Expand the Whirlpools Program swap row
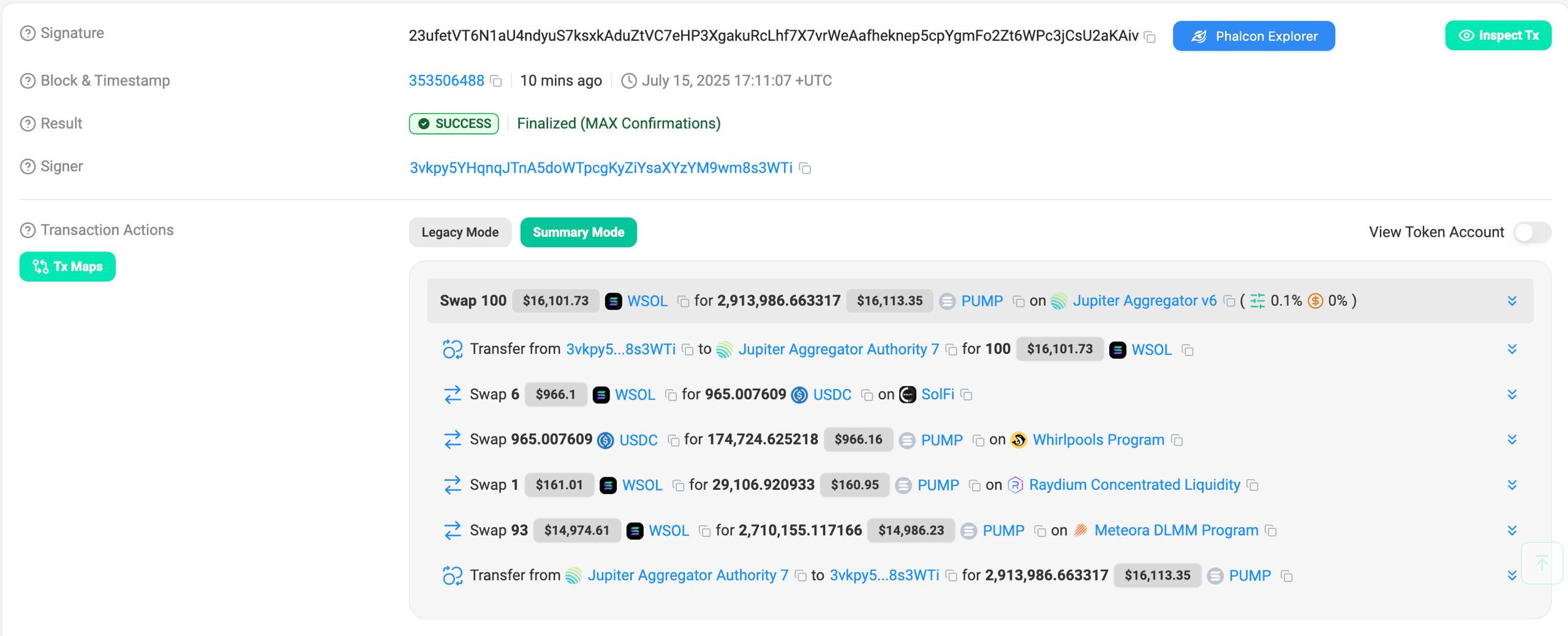 click(1512, 440)
